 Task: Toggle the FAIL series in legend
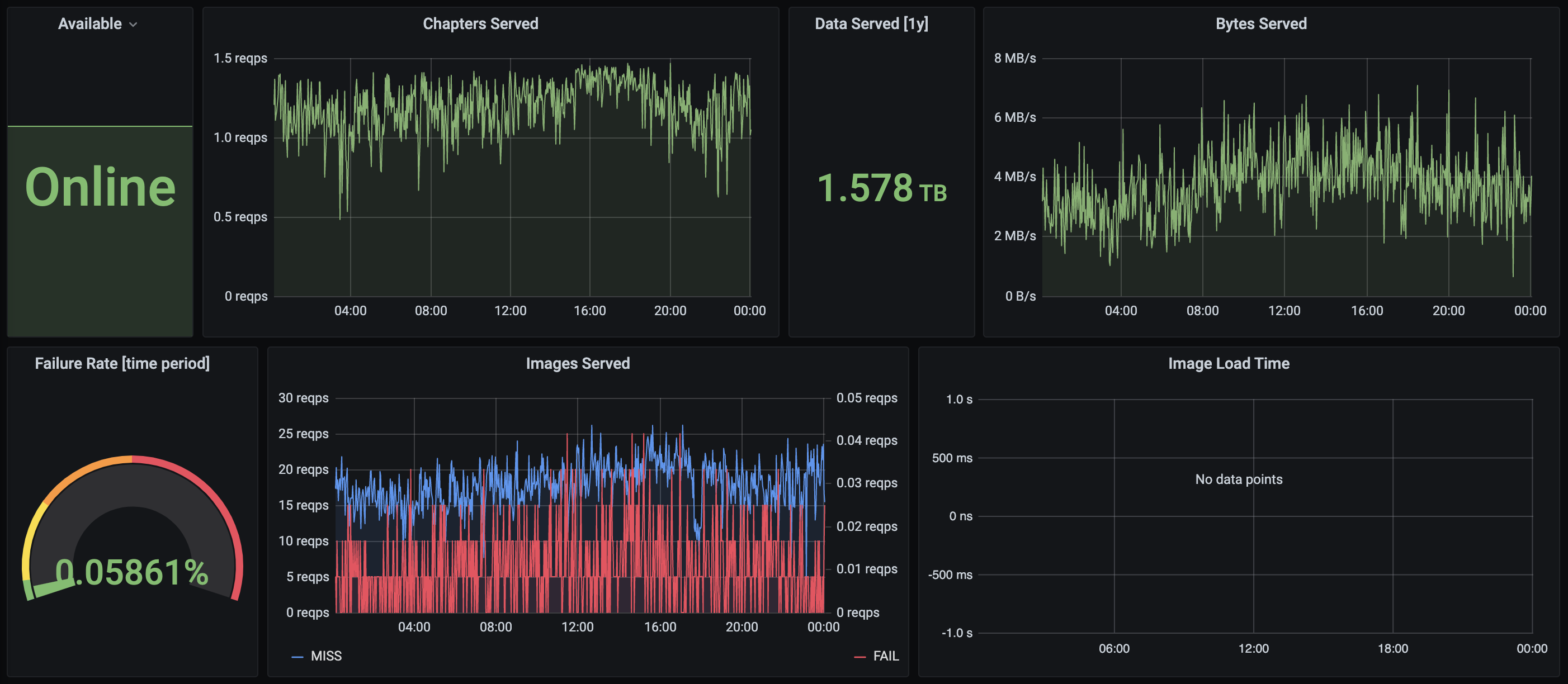pyautogui.click(x=886, y=656)
